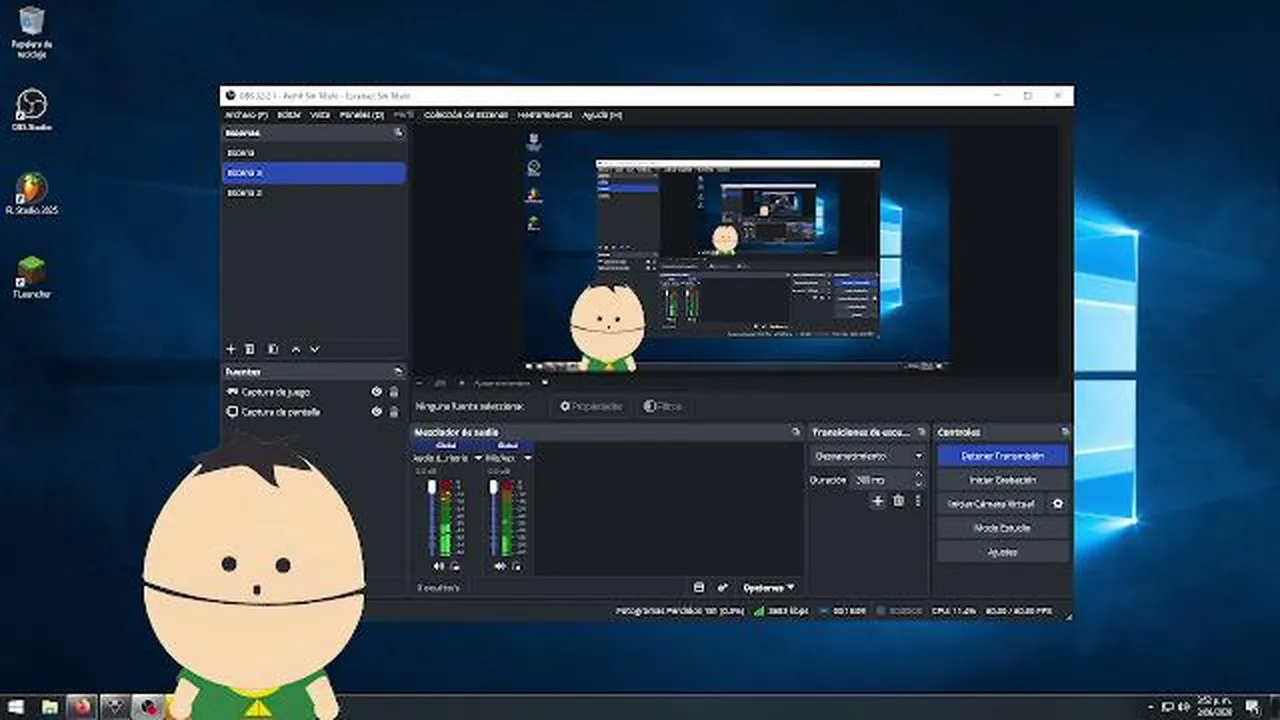Open Ajustes in Controles panel
Image resolution: width=1280 pixels, height=720 pixels.
[x=1002, y=552]
